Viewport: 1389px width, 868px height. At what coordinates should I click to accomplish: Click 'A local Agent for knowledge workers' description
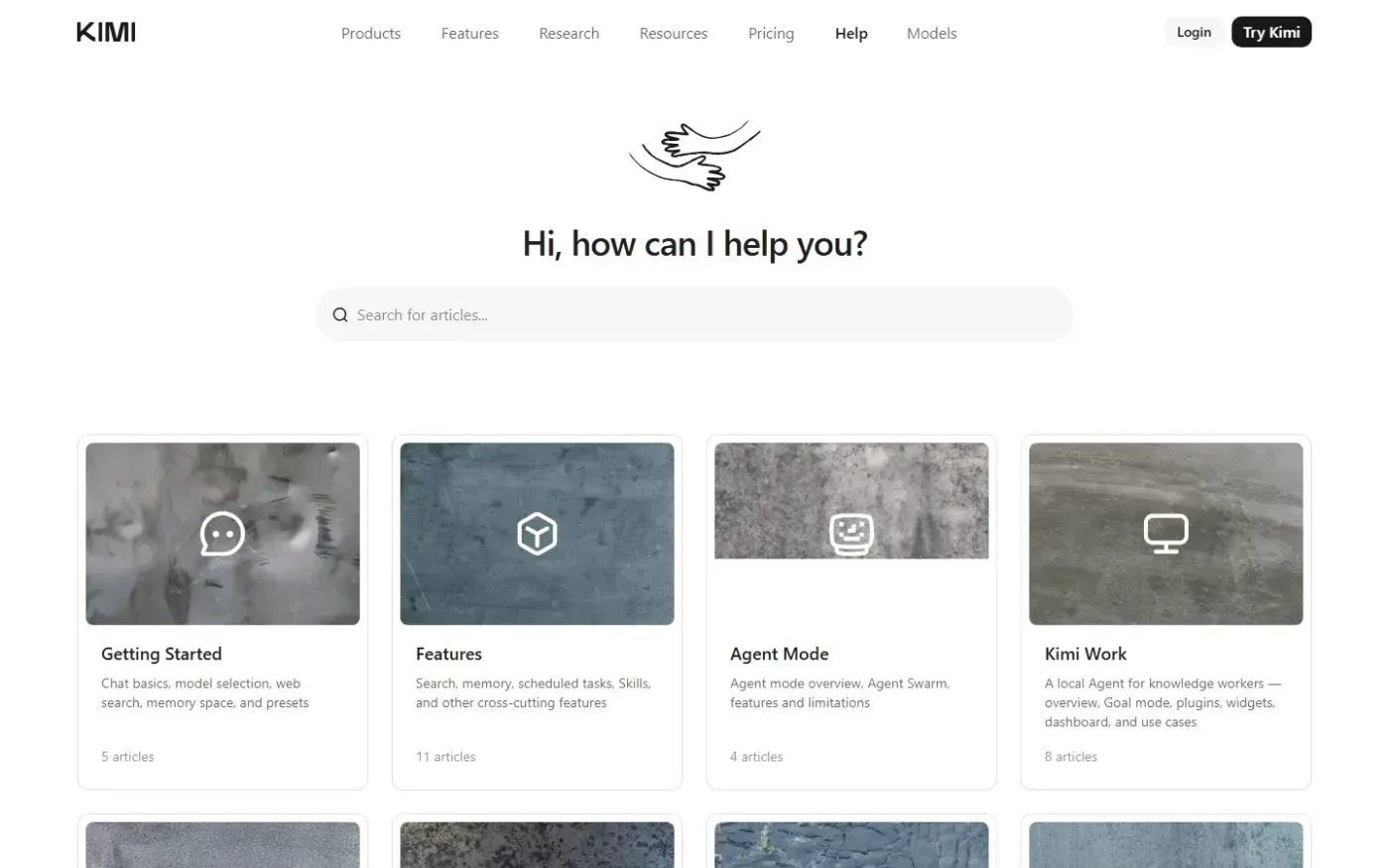tap(1163, 702)
